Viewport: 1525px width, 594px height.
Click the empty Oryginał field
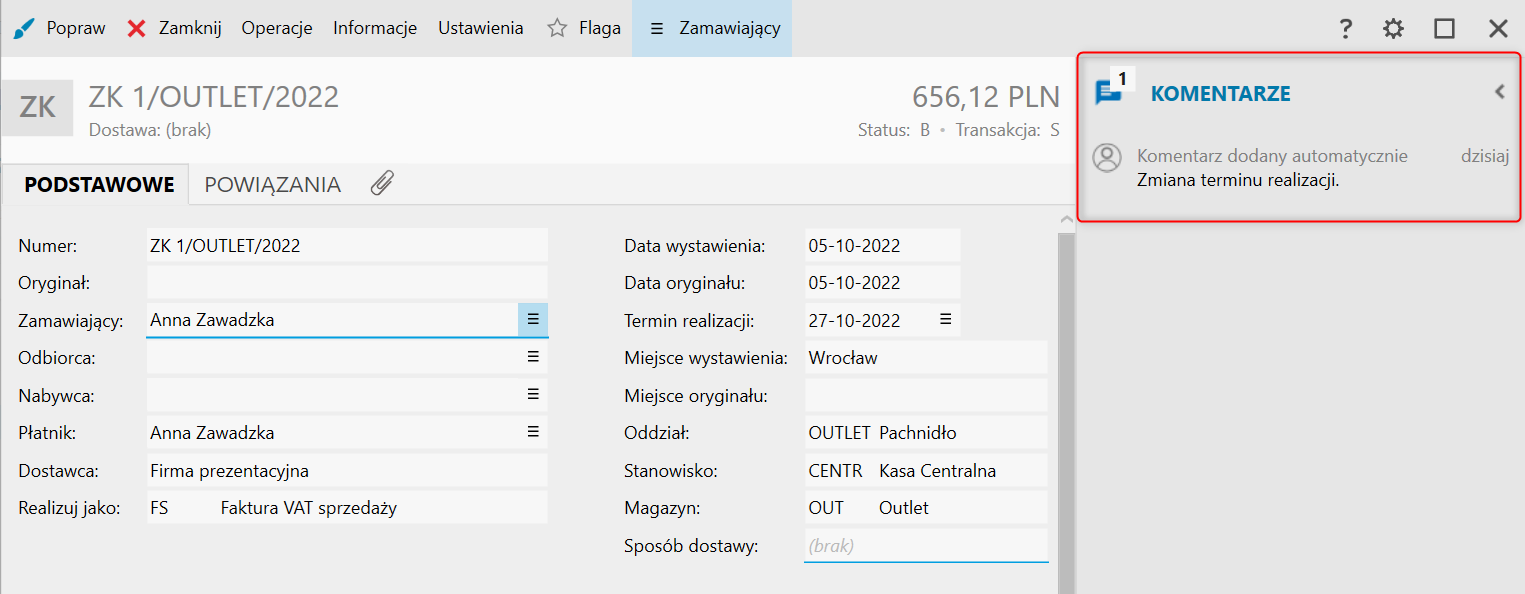(x=347, y=282)
